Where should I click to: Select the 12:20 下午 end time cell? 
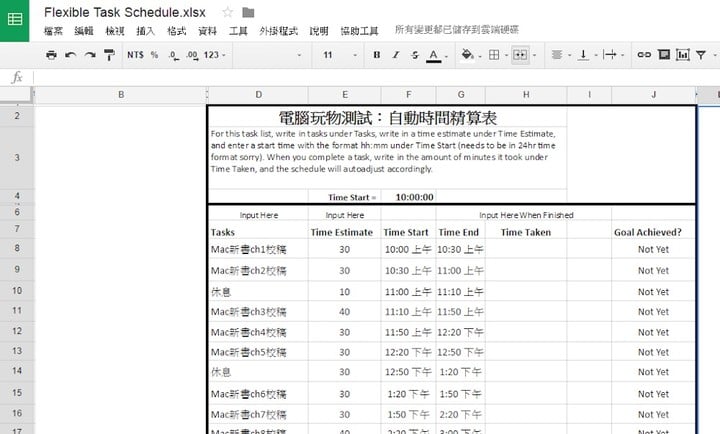pos(461,332)
